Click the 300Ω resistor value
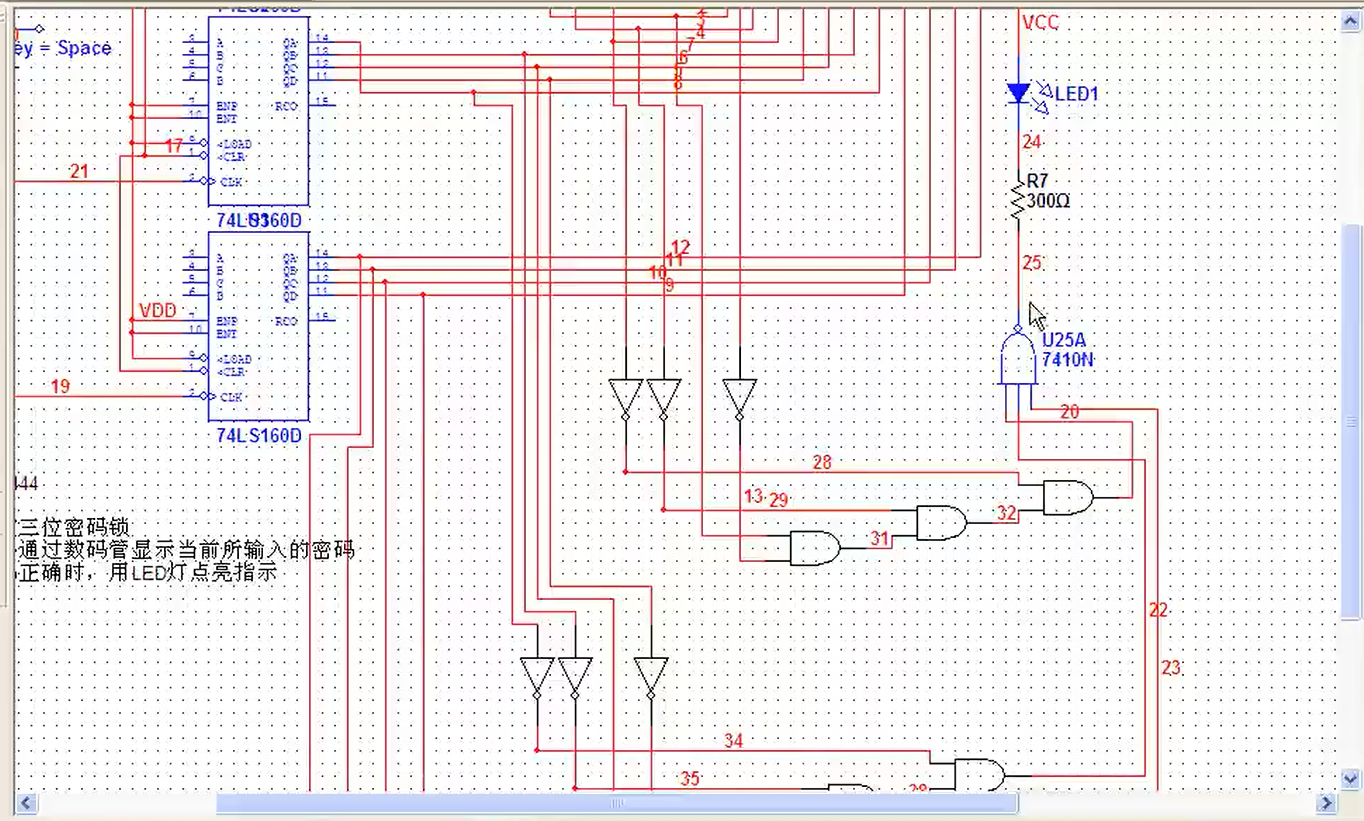This screenshot has height=821, width=1364. [x=1049, y=201]
